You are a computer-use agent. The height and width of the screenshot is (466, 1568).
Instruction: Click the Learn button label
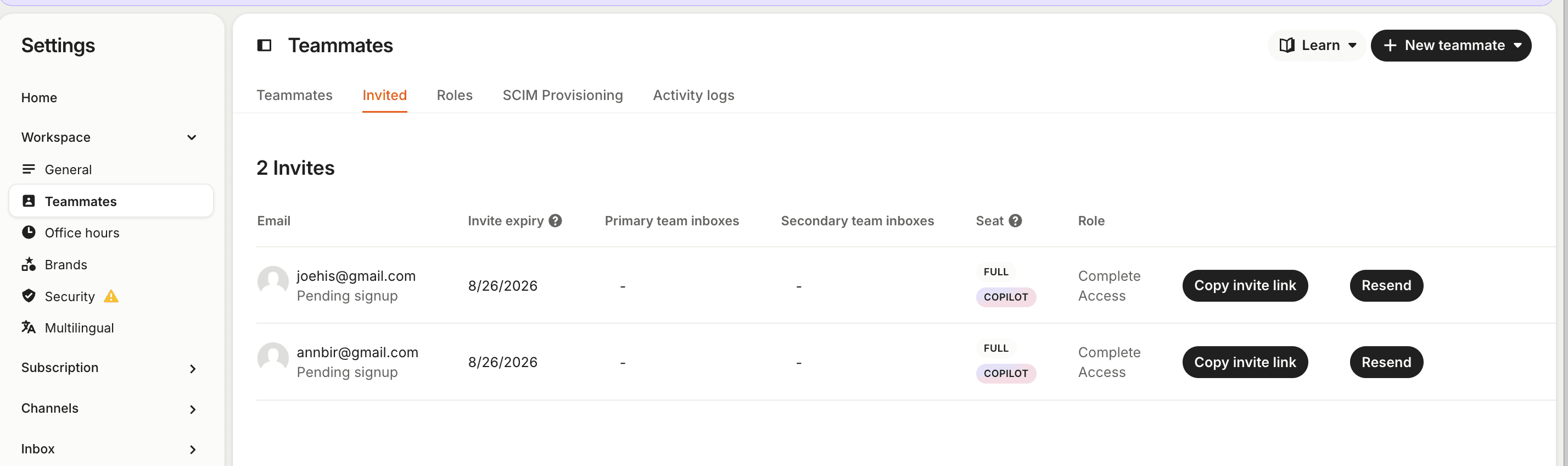pyautogui.click(x=1320, y=46)
